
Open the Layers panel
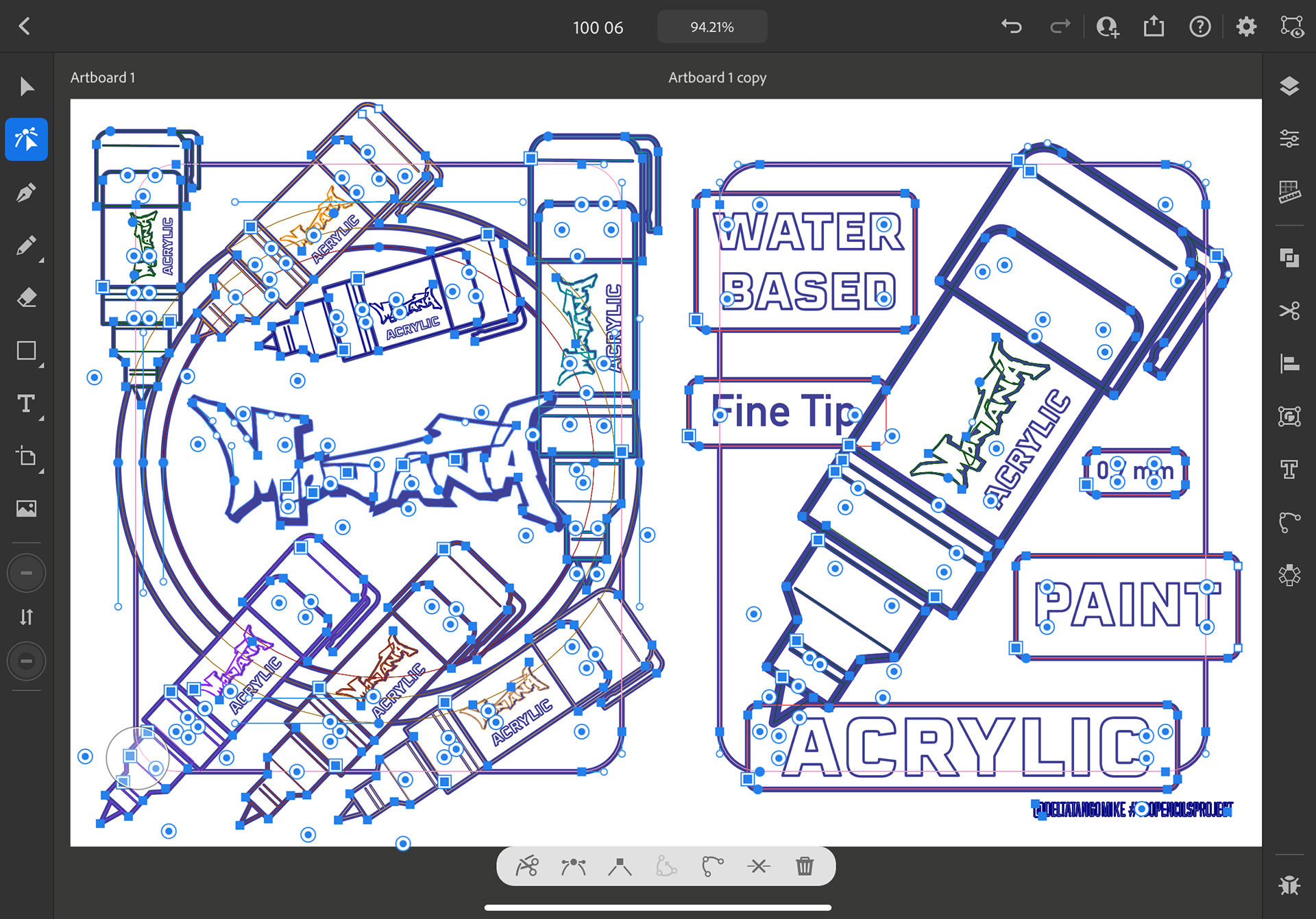point(1289,86)
